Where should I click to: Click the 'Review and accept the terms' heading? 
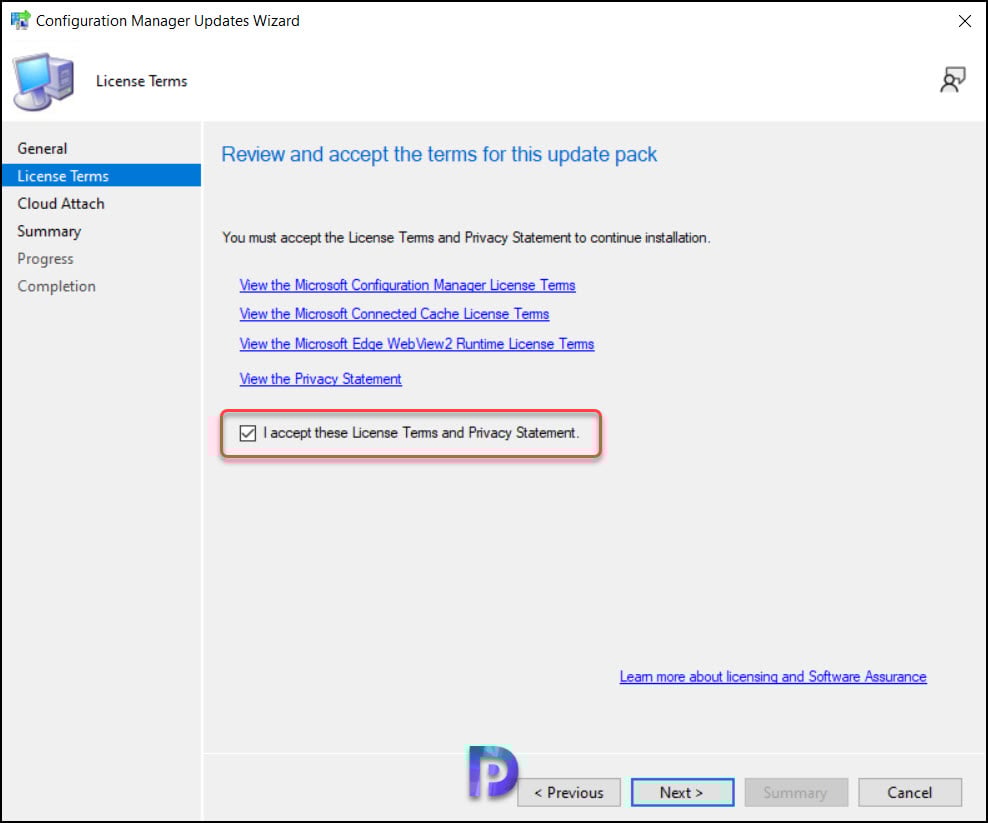(x=439, y=154)
